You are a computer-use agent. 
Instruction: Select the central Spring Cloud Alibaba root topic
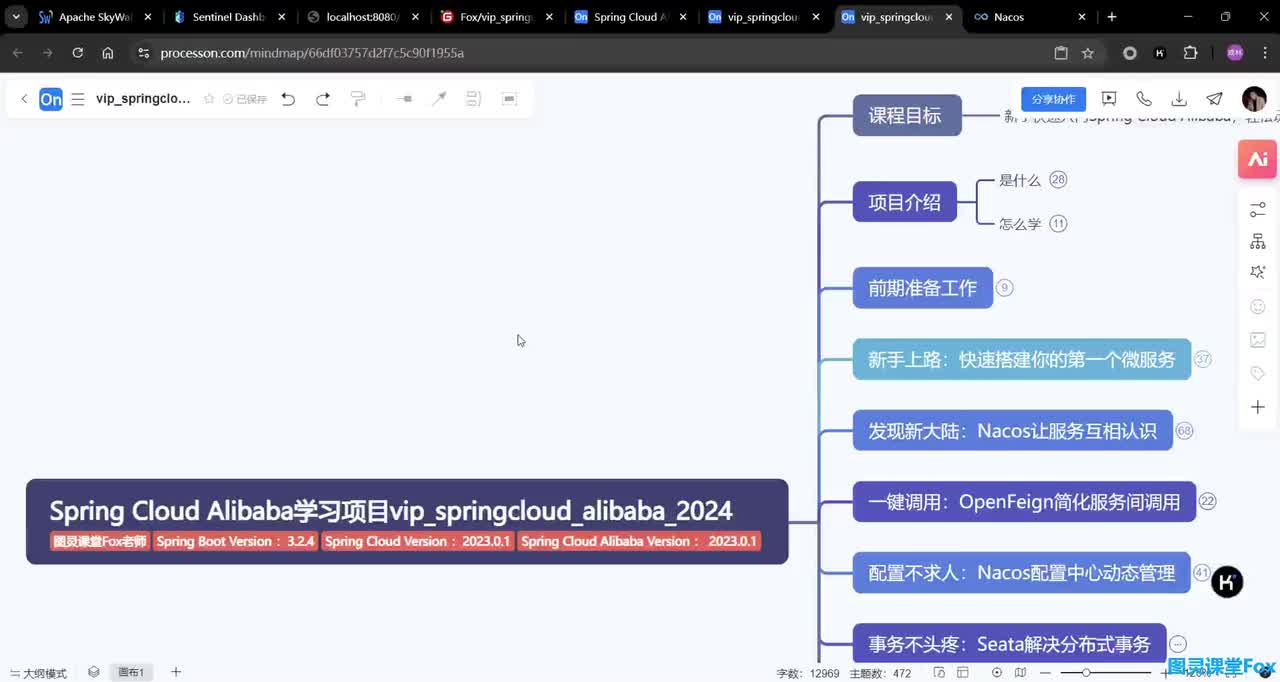coord(407,521)
